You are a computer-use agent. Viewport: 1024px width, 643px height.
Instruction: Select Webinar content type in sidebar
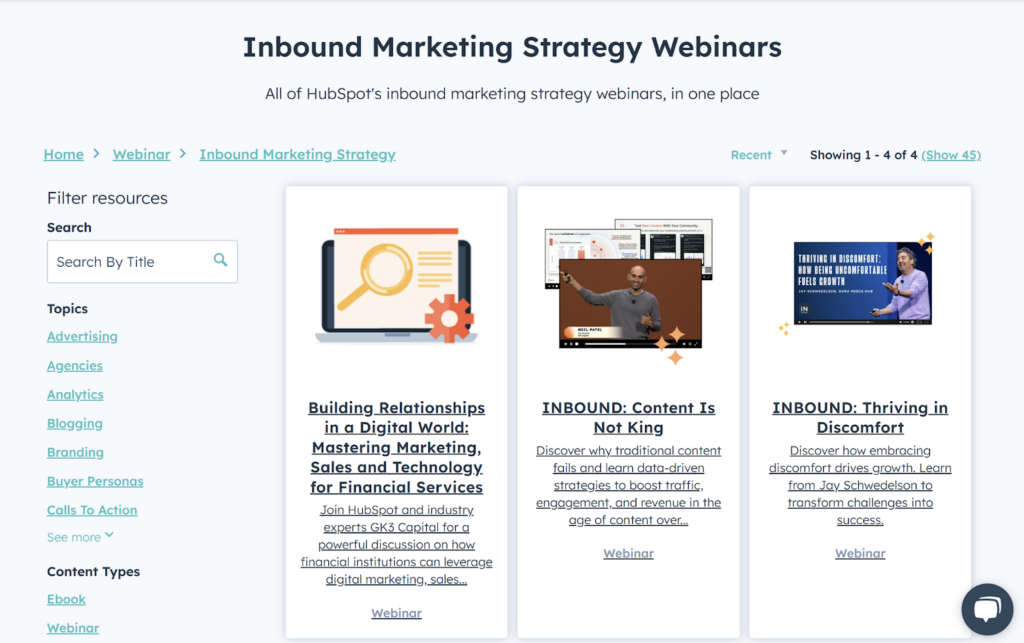click(x=72, y=628)
